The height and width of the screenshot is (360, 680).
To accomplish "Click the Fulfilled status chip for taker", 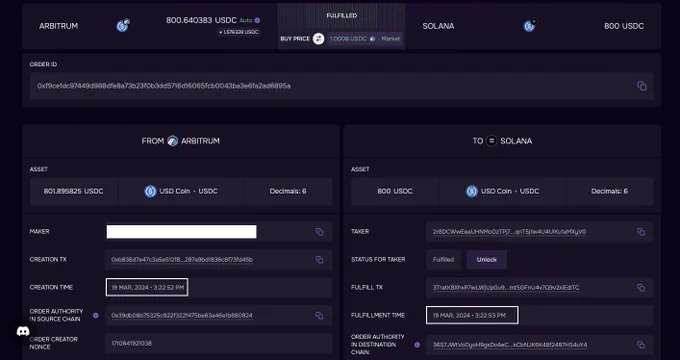I will (443, 260).
